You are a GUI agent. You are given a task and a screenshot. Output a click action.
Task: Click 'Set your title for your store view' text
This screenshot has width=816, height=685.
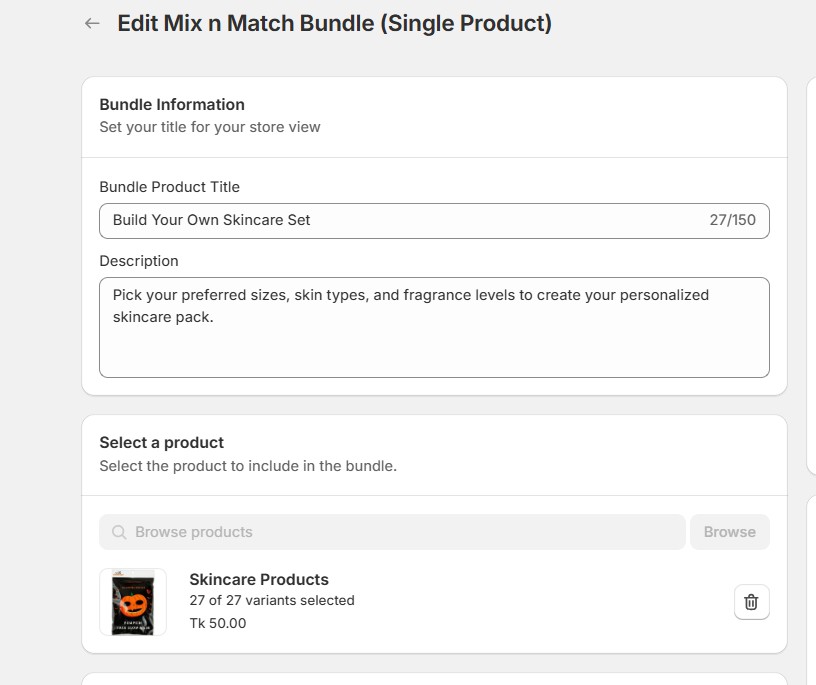pyautogui.click(x=209, y=127)
